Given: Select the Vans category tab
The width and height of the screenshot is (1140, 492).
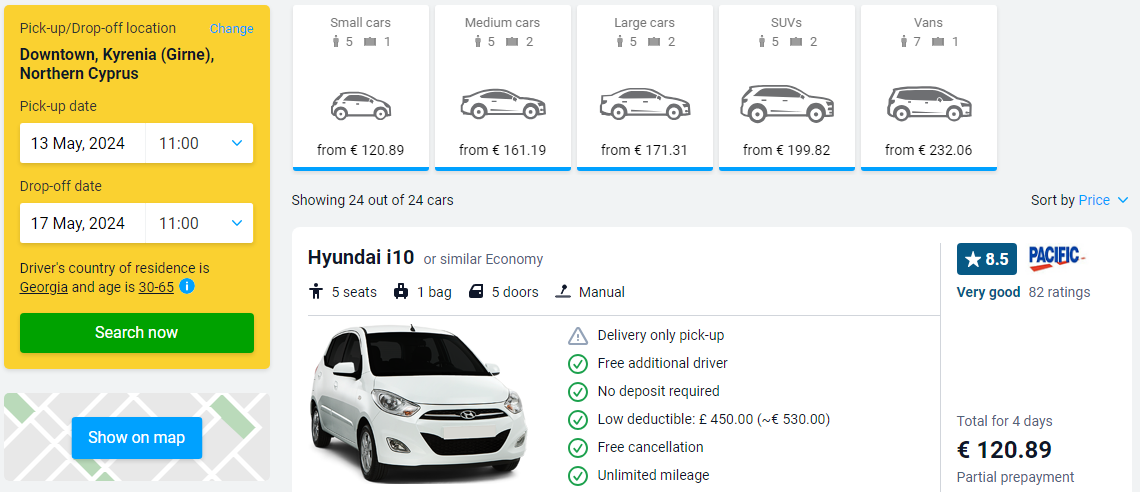Looking at the screenshot, I should [928, 87].
